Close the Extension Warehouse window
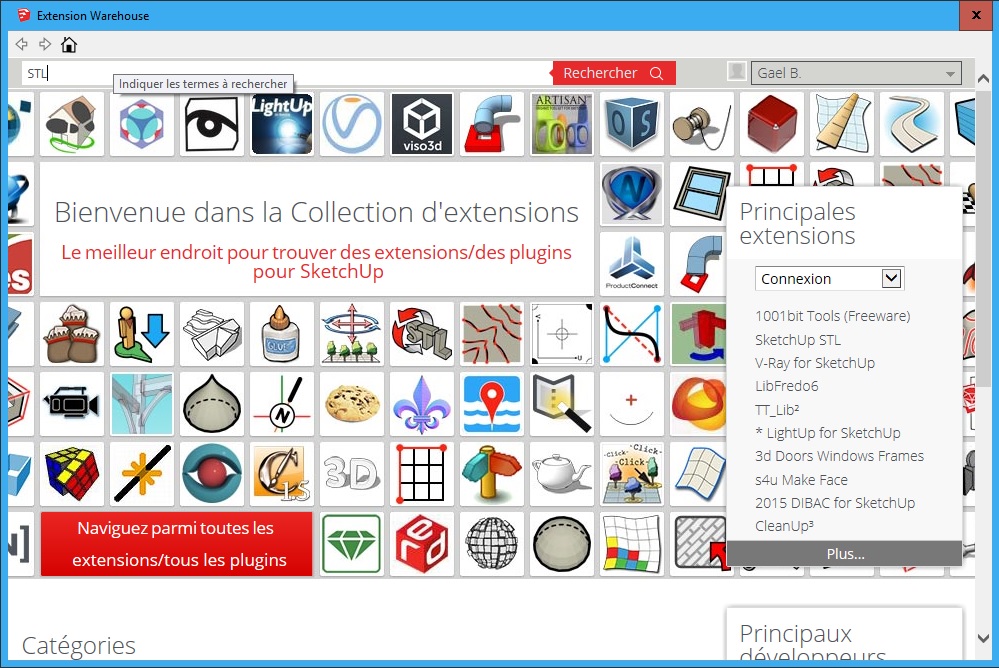The image size is (999, 668). click(976, 15)
